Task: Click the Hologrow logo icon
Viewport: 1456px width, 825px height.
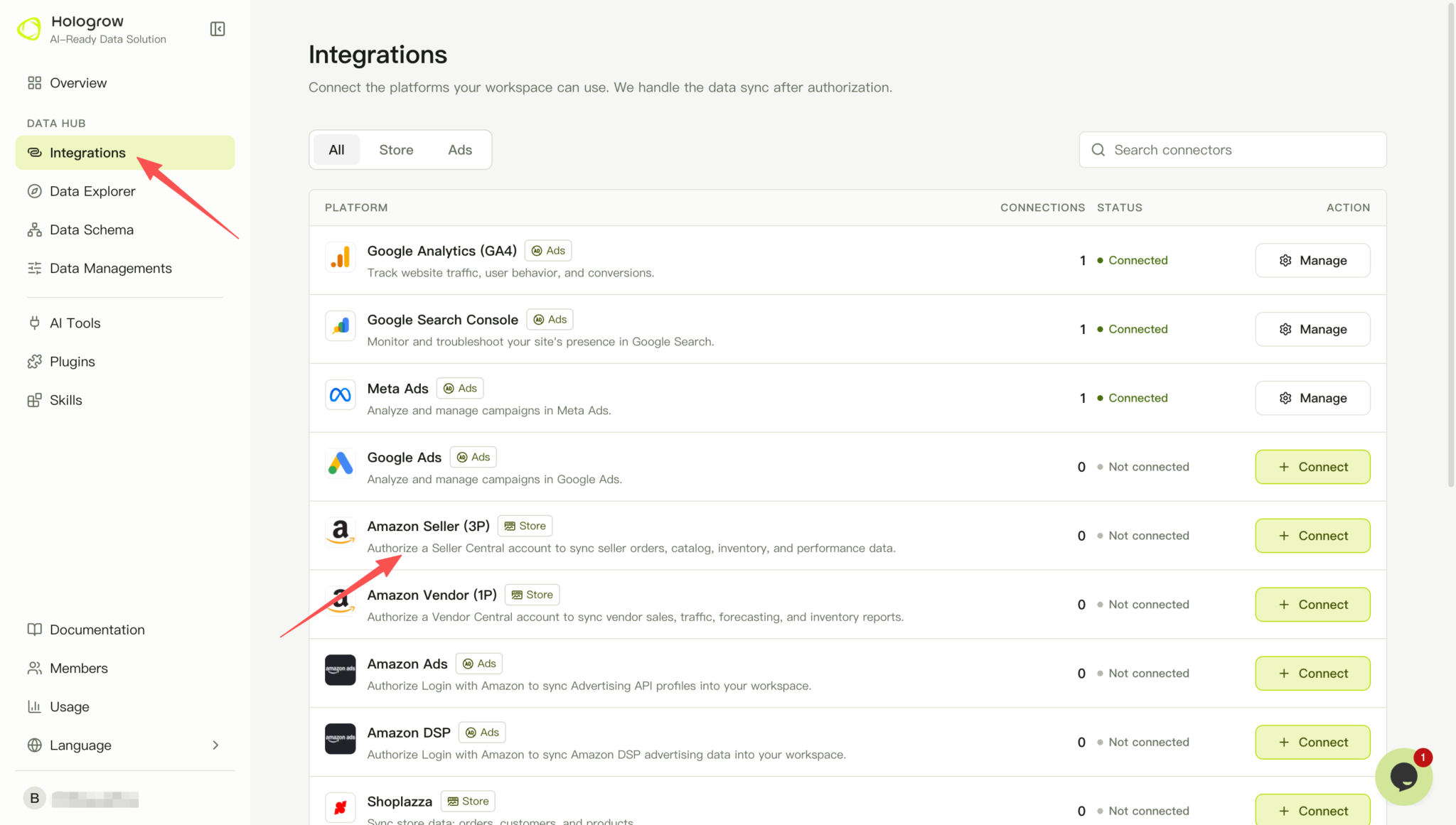Action: click(x=29, y=29)
